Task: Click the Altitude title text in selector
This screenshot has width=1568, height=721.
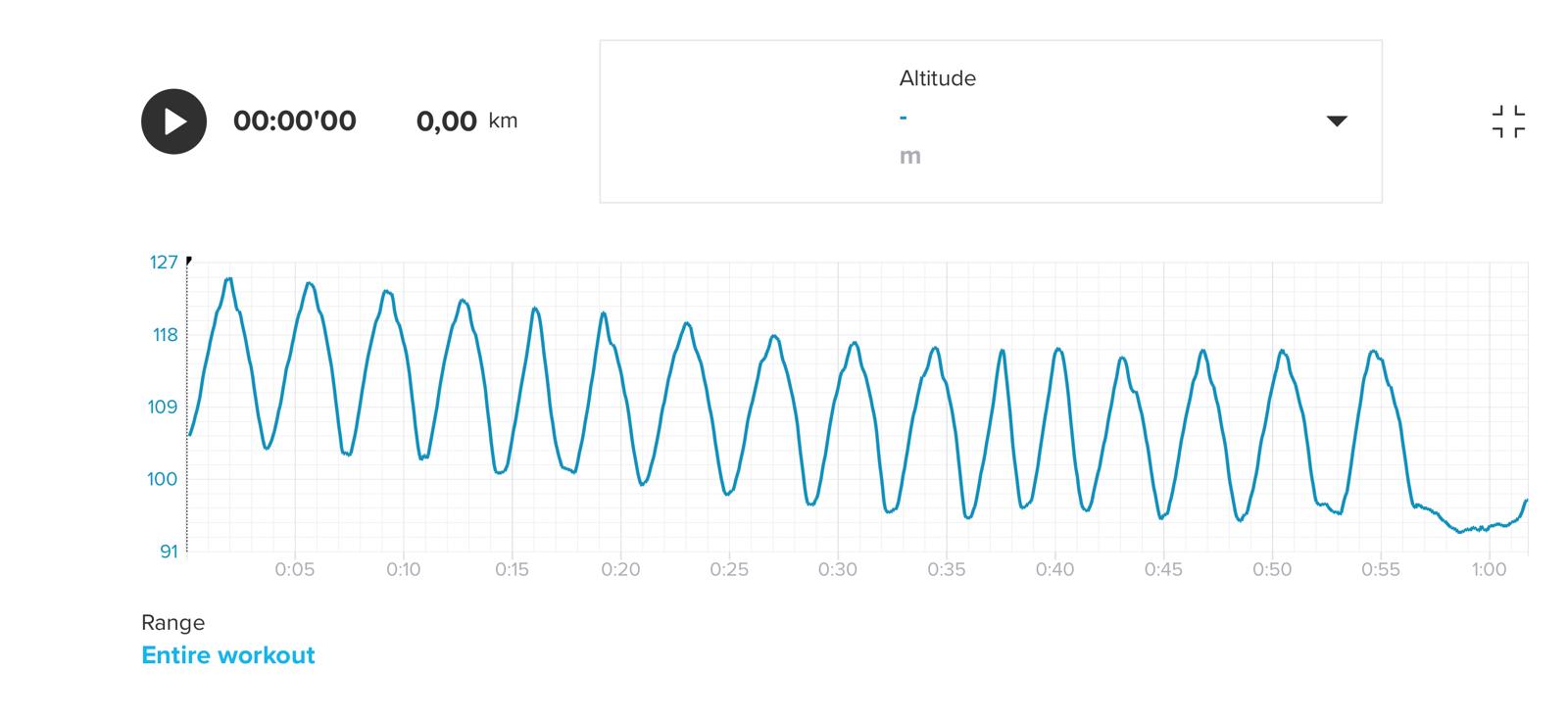Action: pyautogui.click(x=938, y=78)
